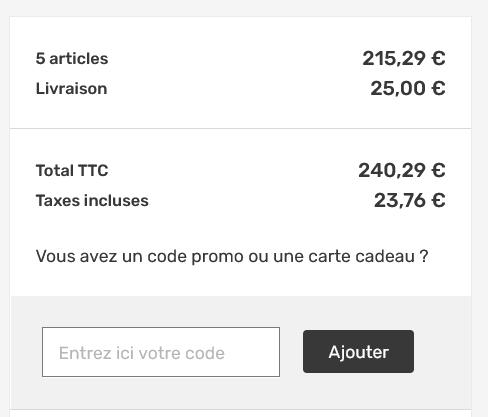Click the 'TTC' abbreviation in total row
Image resolution: width=488 pixels, height=417 pixels.
tap(93, 171)
